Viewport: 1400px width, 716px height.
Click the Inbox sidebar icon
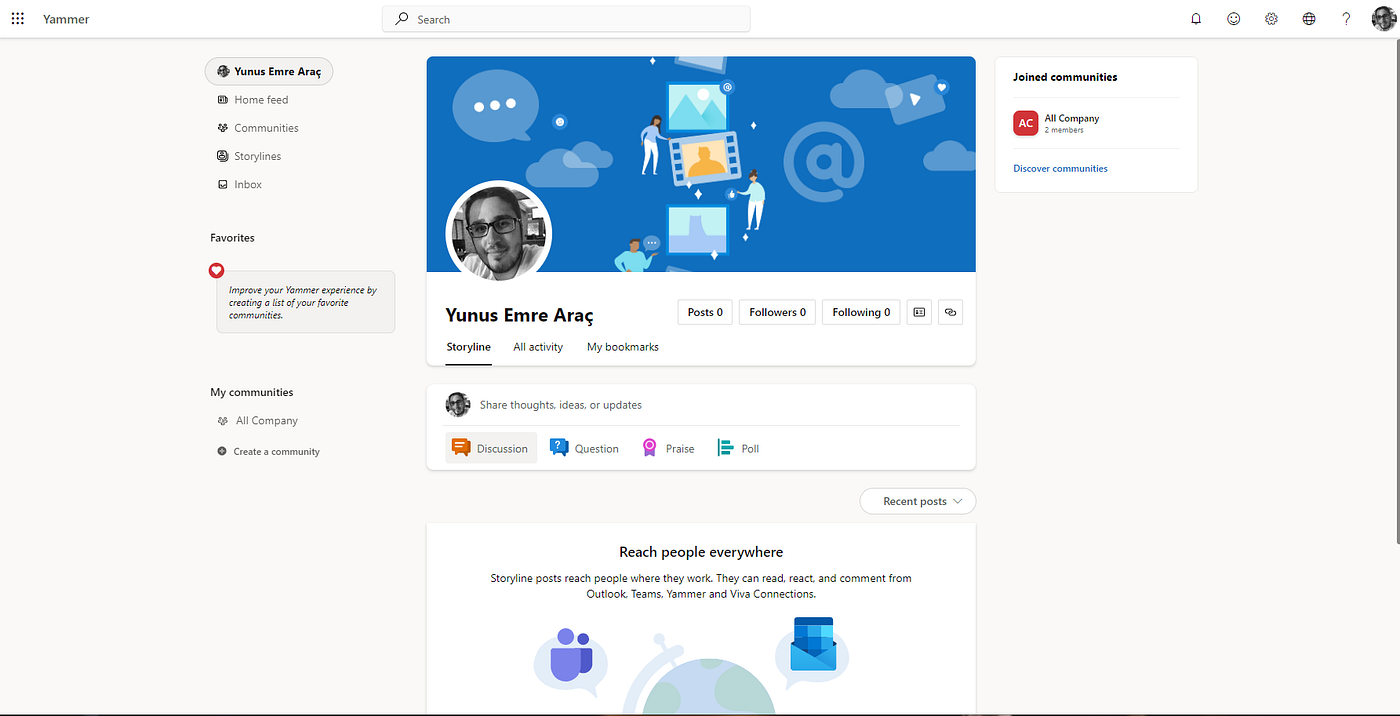[223, 184]
